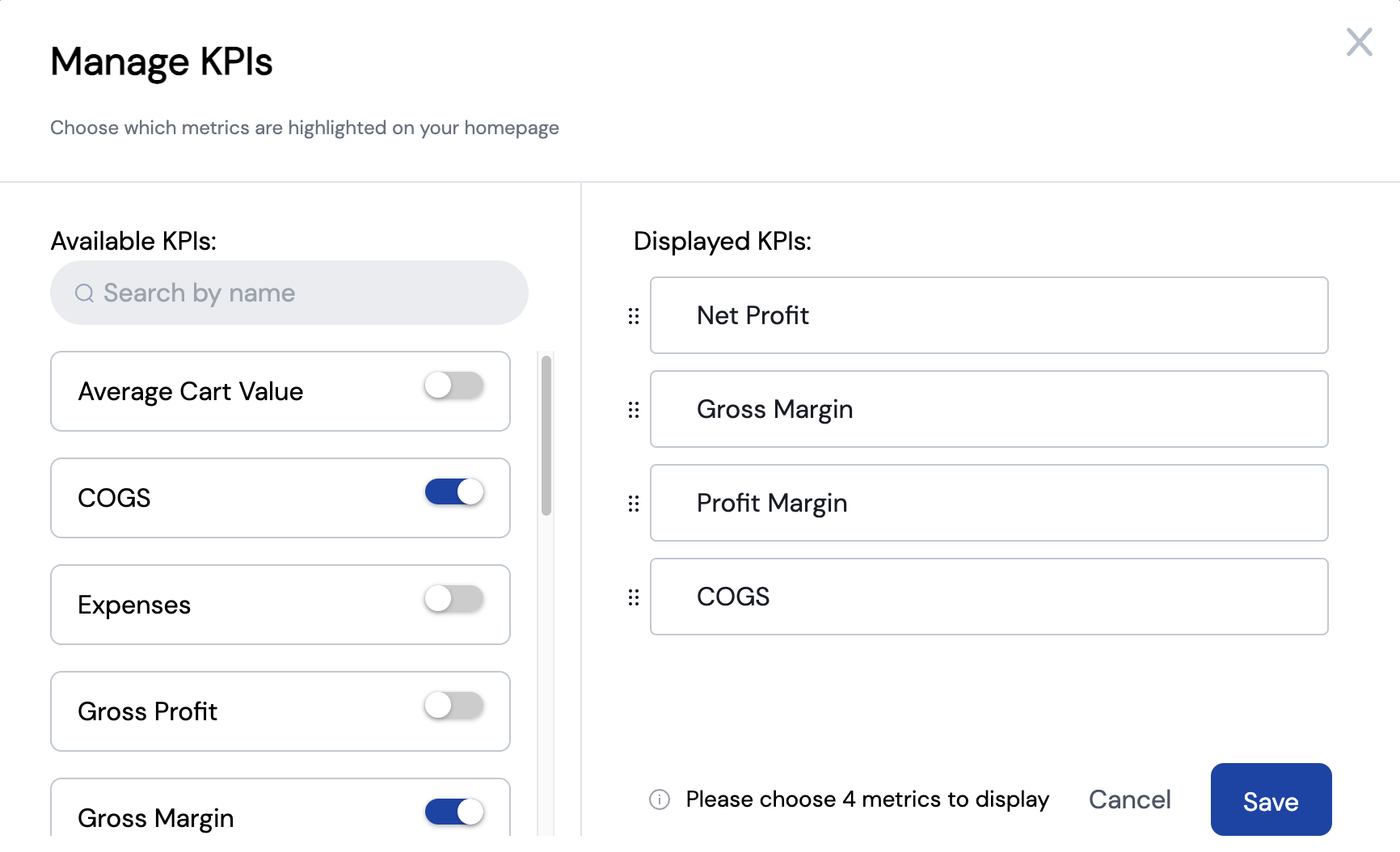The height and width of the screenshot is (852, 1400).
Task: Select the Profit Margin displayed card
Action: [989, 503]
